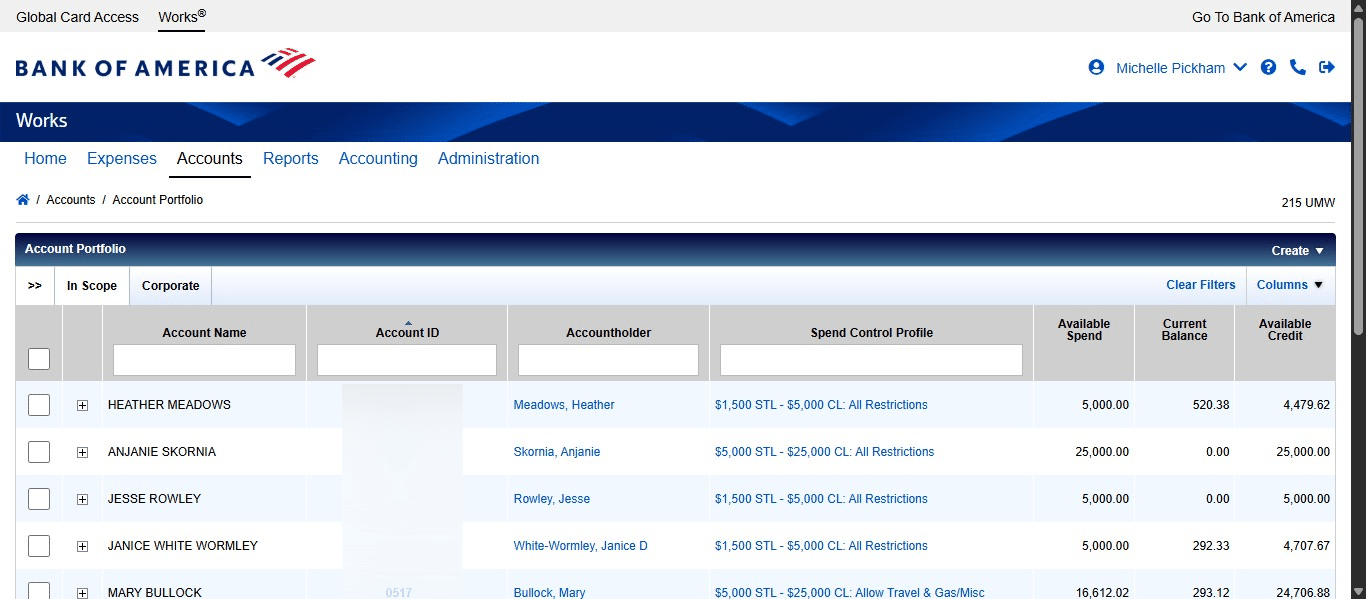Viewport: 1366px width, 599px height.
Task: Select the Works tab at top
Action: pyautogui.click(x=182, y=17)
